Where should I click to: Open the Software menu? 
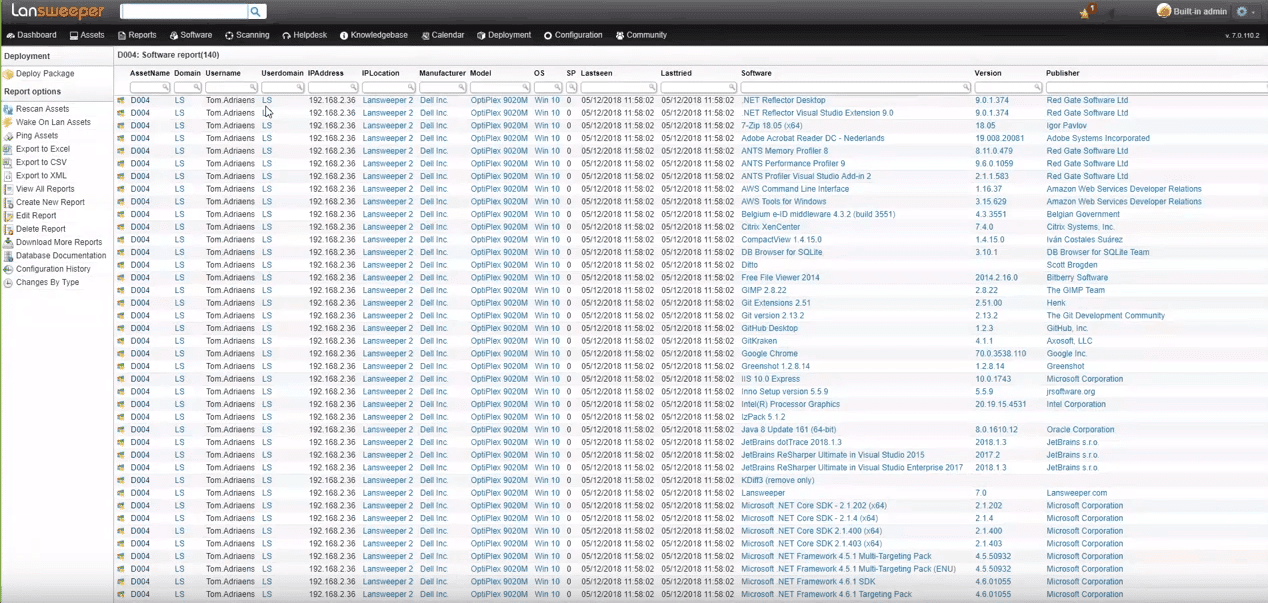point(191,35)
